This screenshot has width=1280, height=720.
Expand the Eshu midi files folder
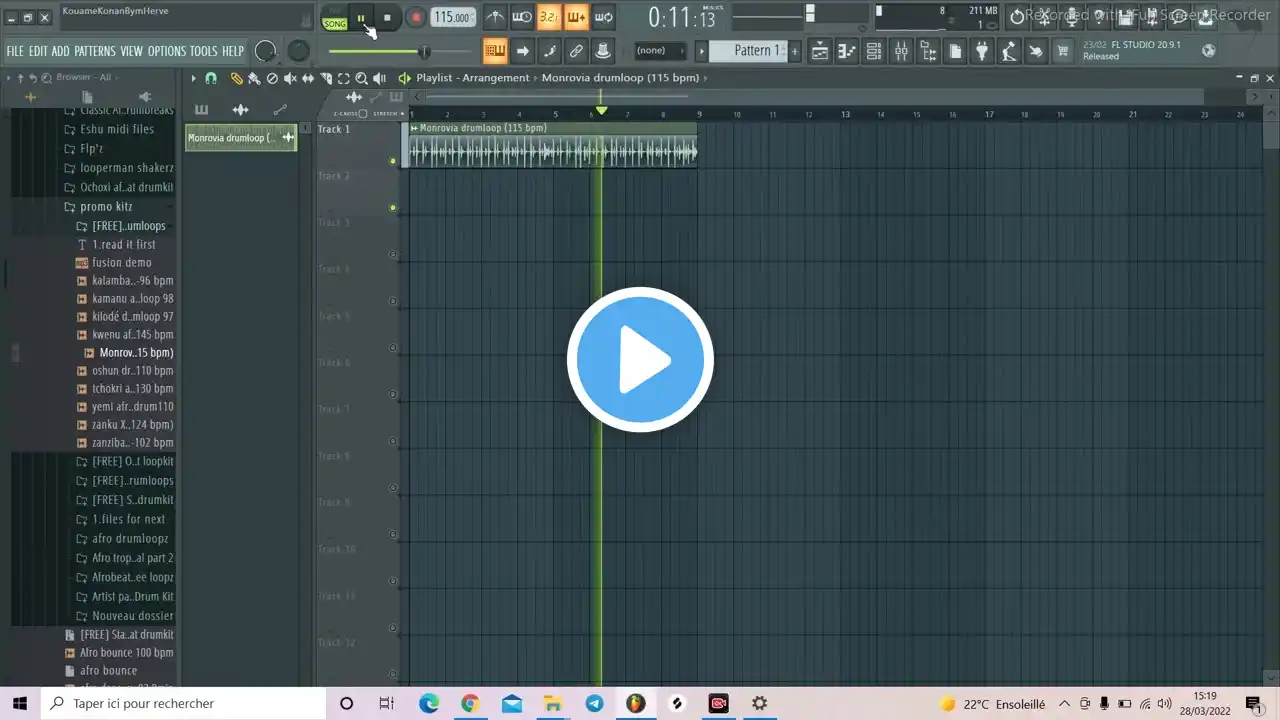[x=109, y=129]
